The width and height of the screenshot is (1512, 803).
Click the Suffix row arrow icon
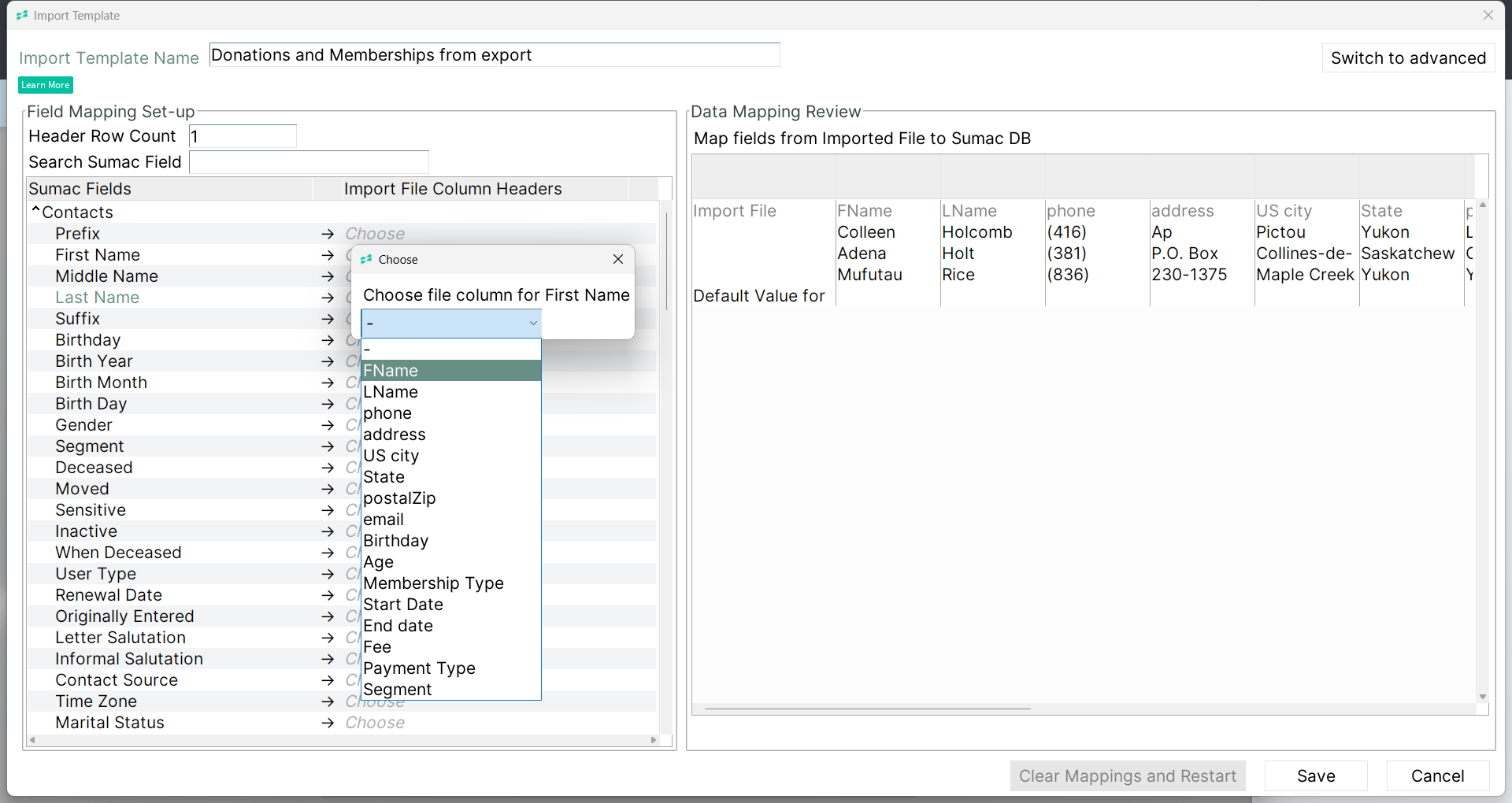[x=328, y=319]
